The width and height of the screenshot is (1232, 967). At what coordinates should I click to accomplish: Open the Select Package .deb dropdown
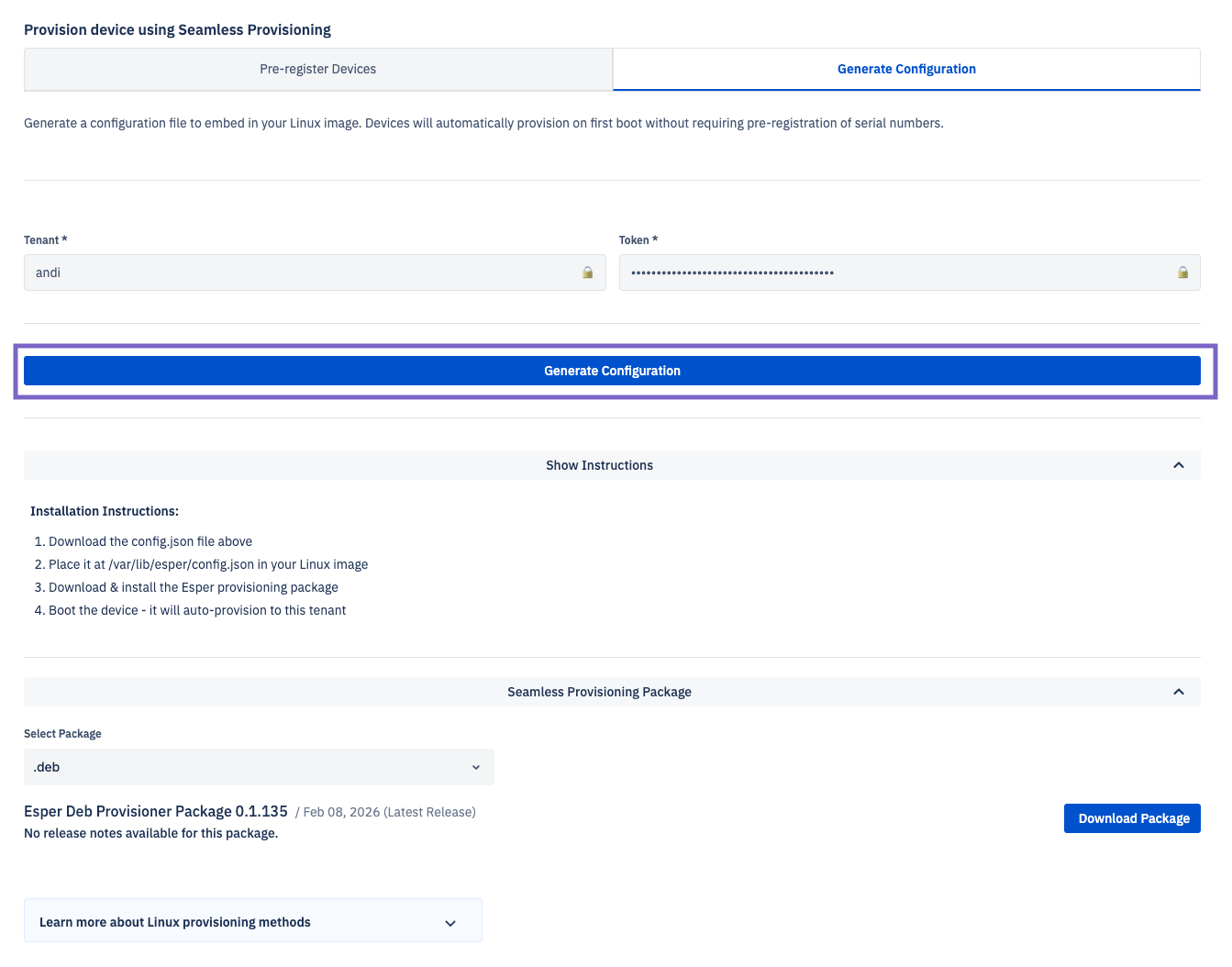258,767
